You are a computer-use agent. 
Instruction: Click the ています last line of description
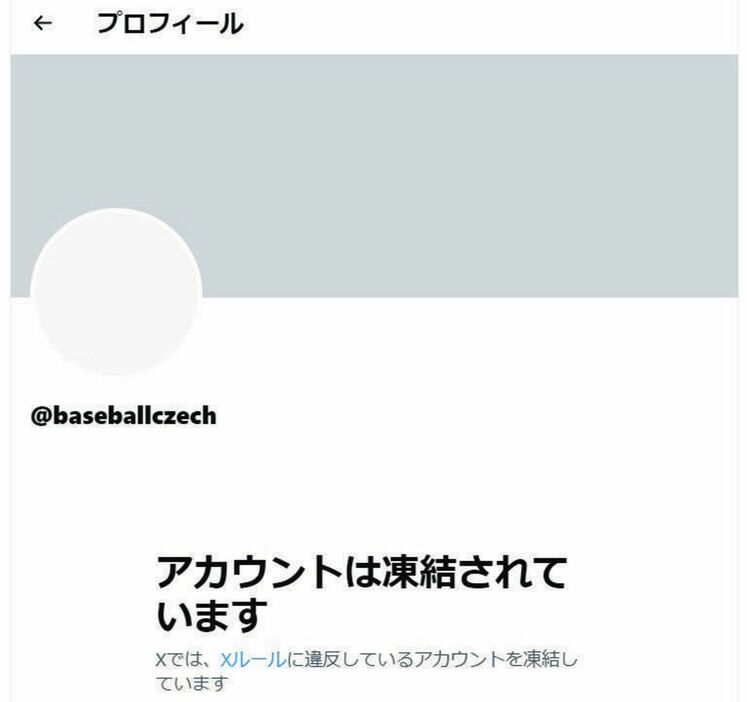tap(192, 683)
